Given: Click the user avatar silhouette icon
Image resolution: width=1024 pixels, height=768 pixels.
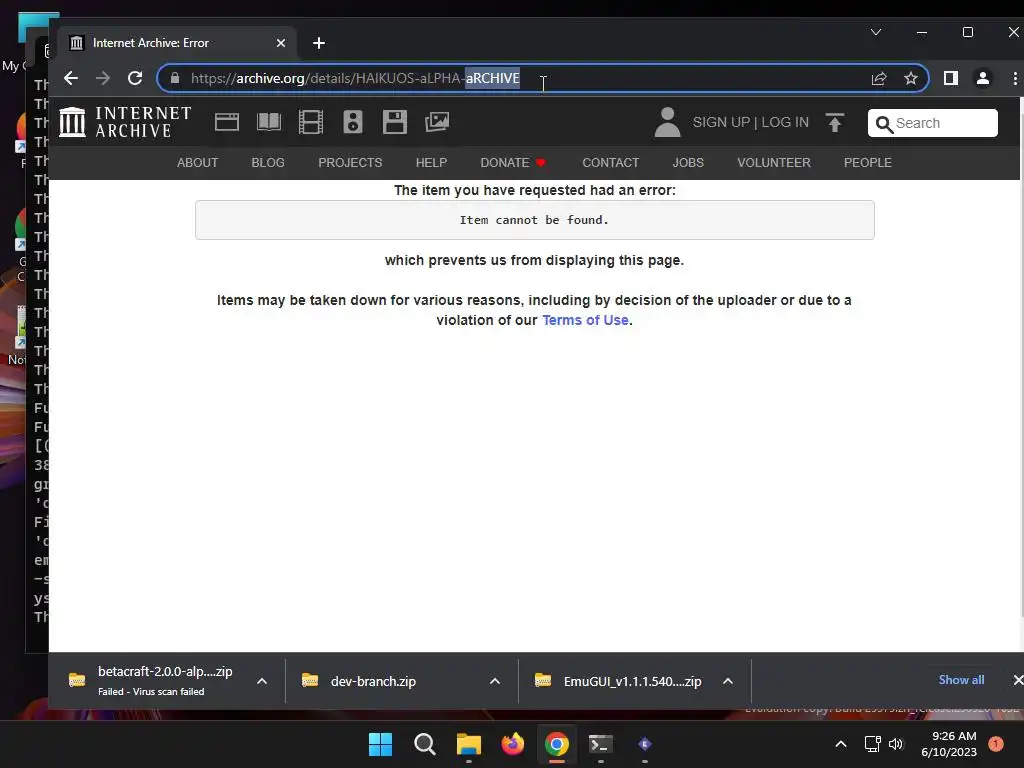Looking at the screenshot, I should 667,122.
